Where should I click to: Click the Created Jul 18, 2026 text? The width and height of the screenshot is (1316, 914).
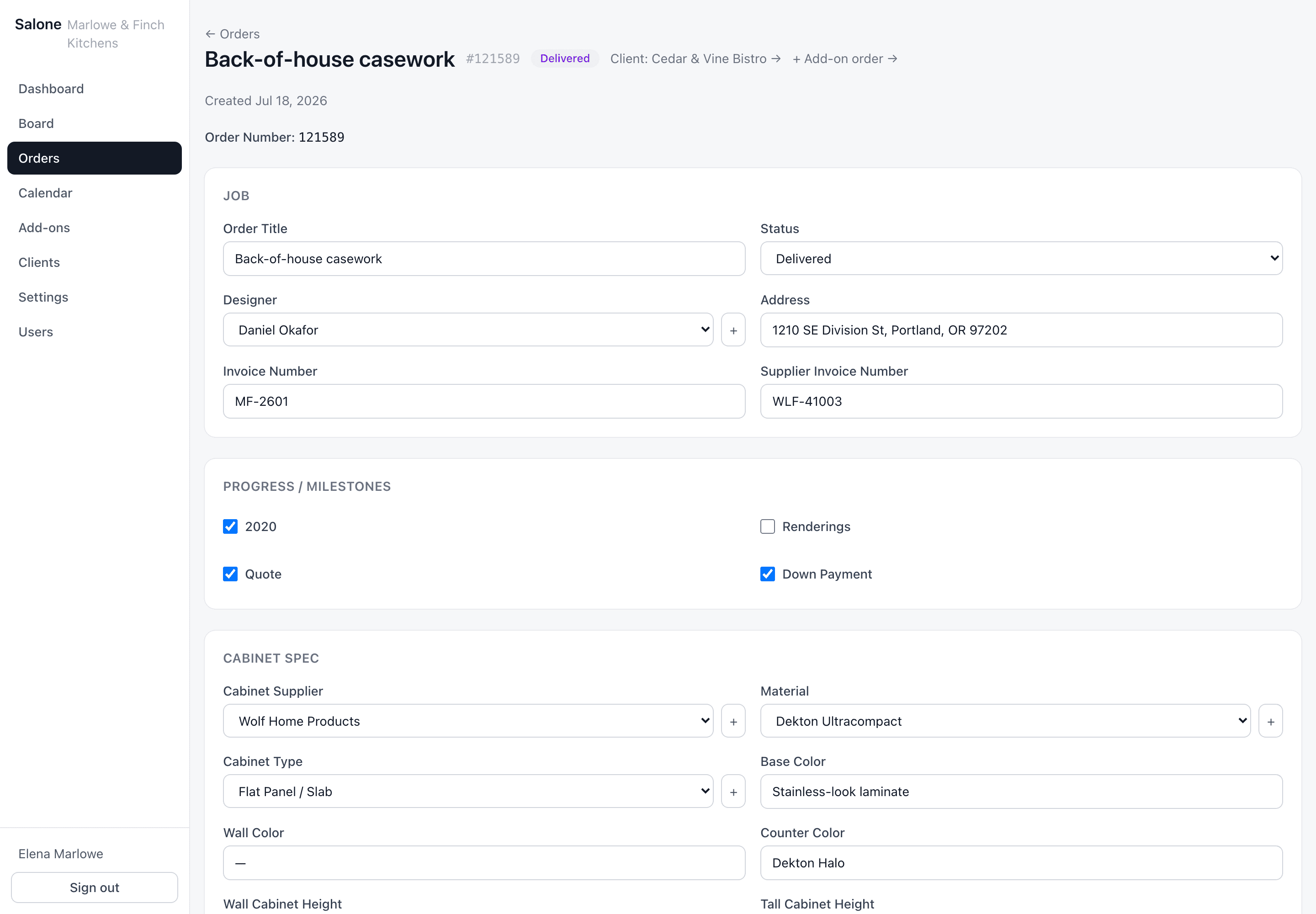266,101
